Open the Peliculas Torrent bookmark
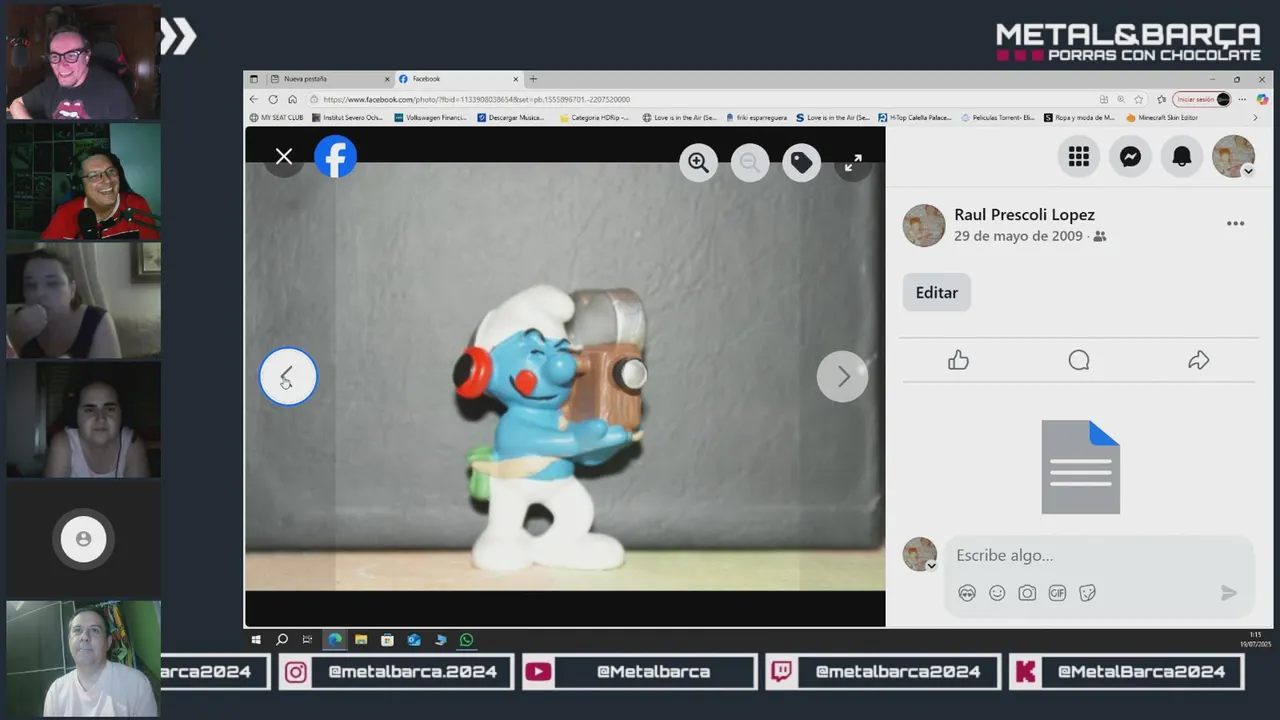 pos(997,117)
